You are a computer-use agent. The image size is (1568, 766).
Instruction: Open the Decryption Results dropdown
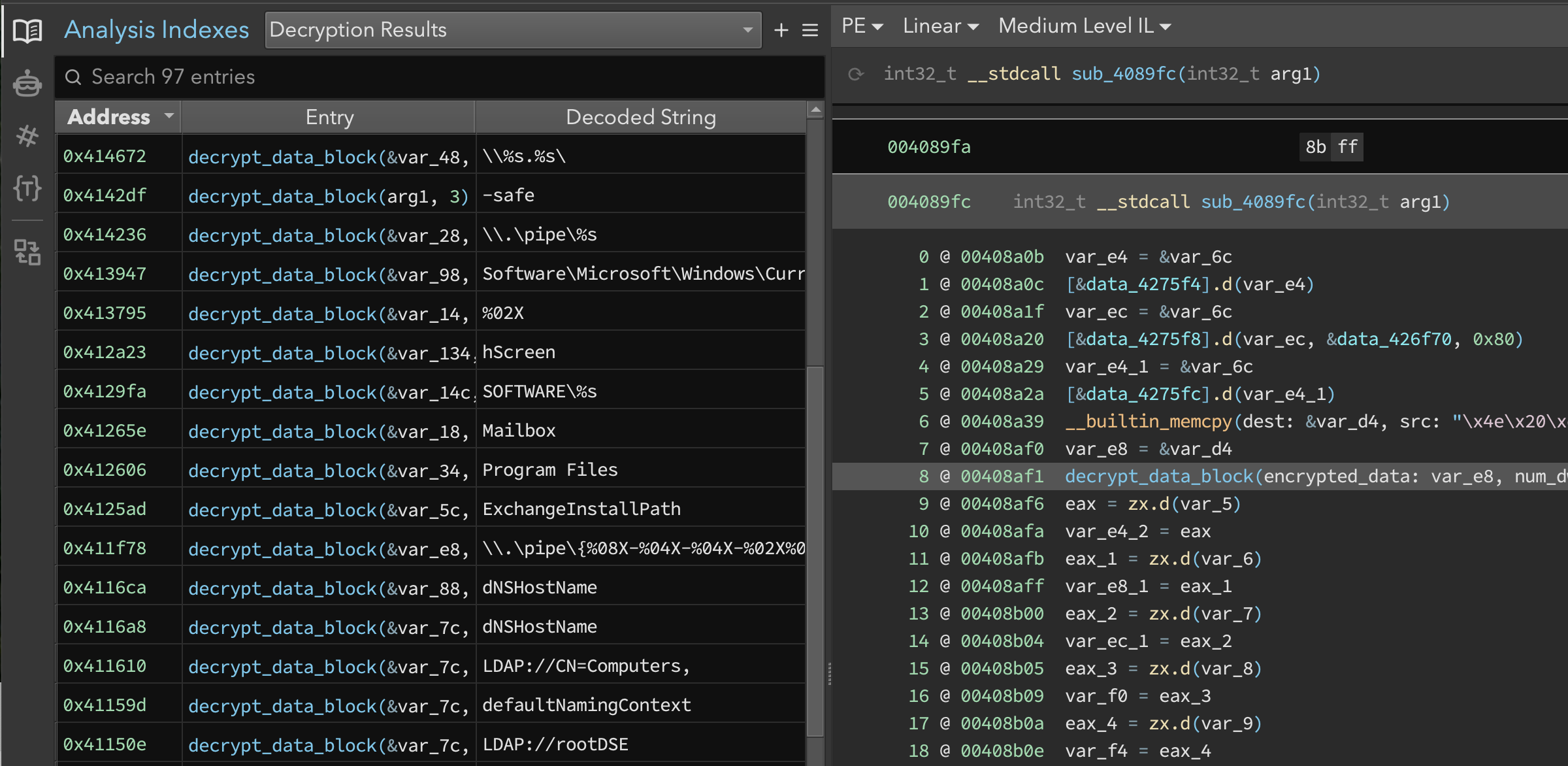coord(514,29)
